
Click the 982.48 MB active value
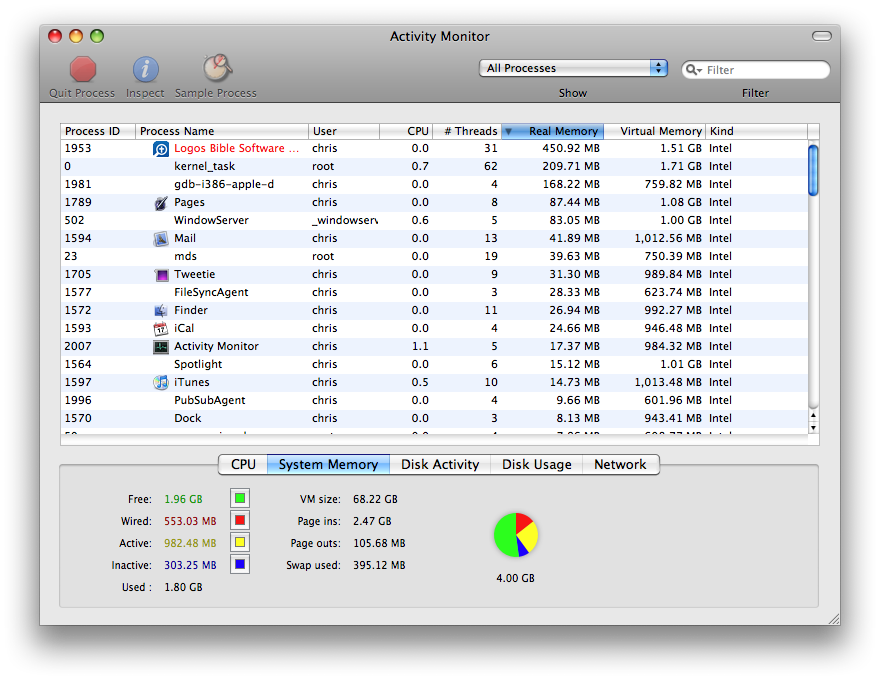190,543
